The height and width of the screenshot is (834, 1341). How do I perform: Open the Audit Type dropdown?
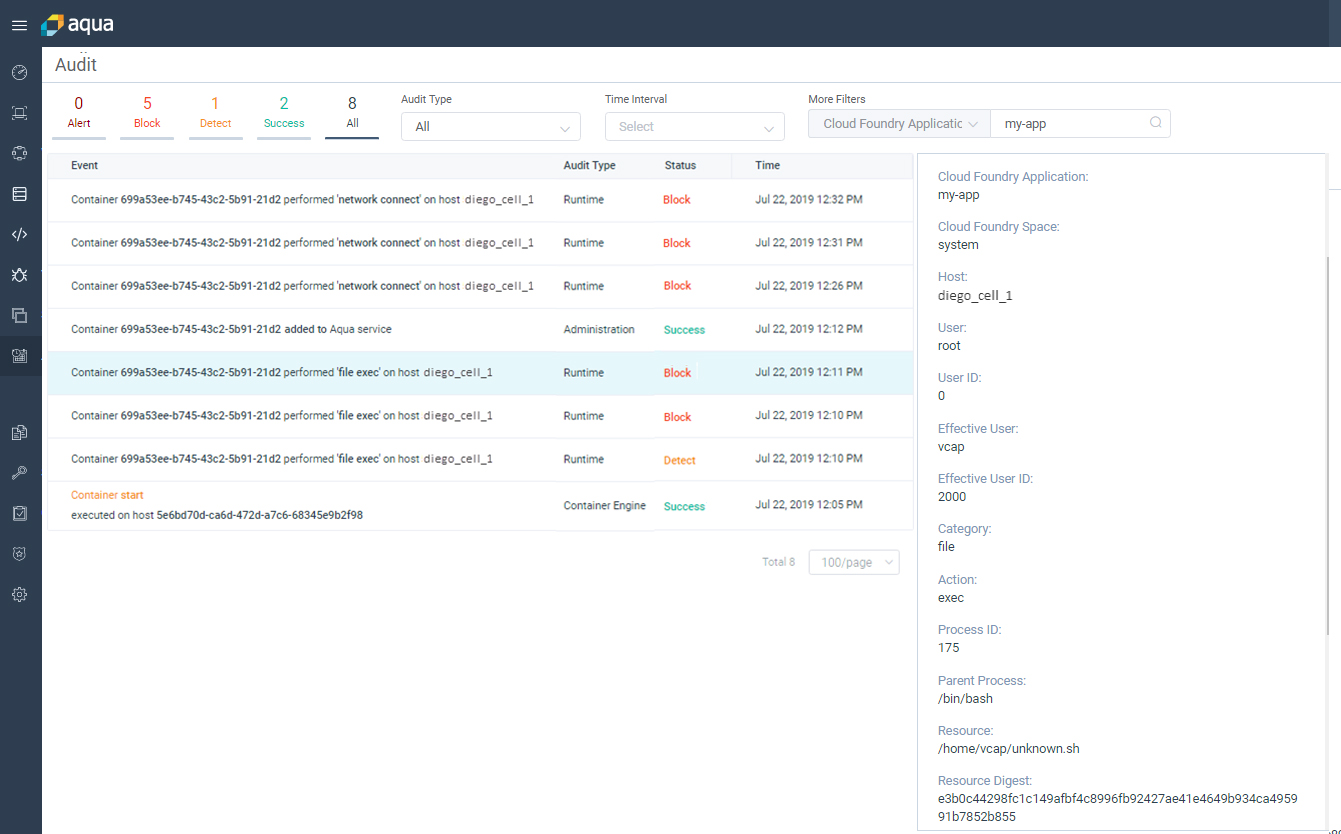490,127
